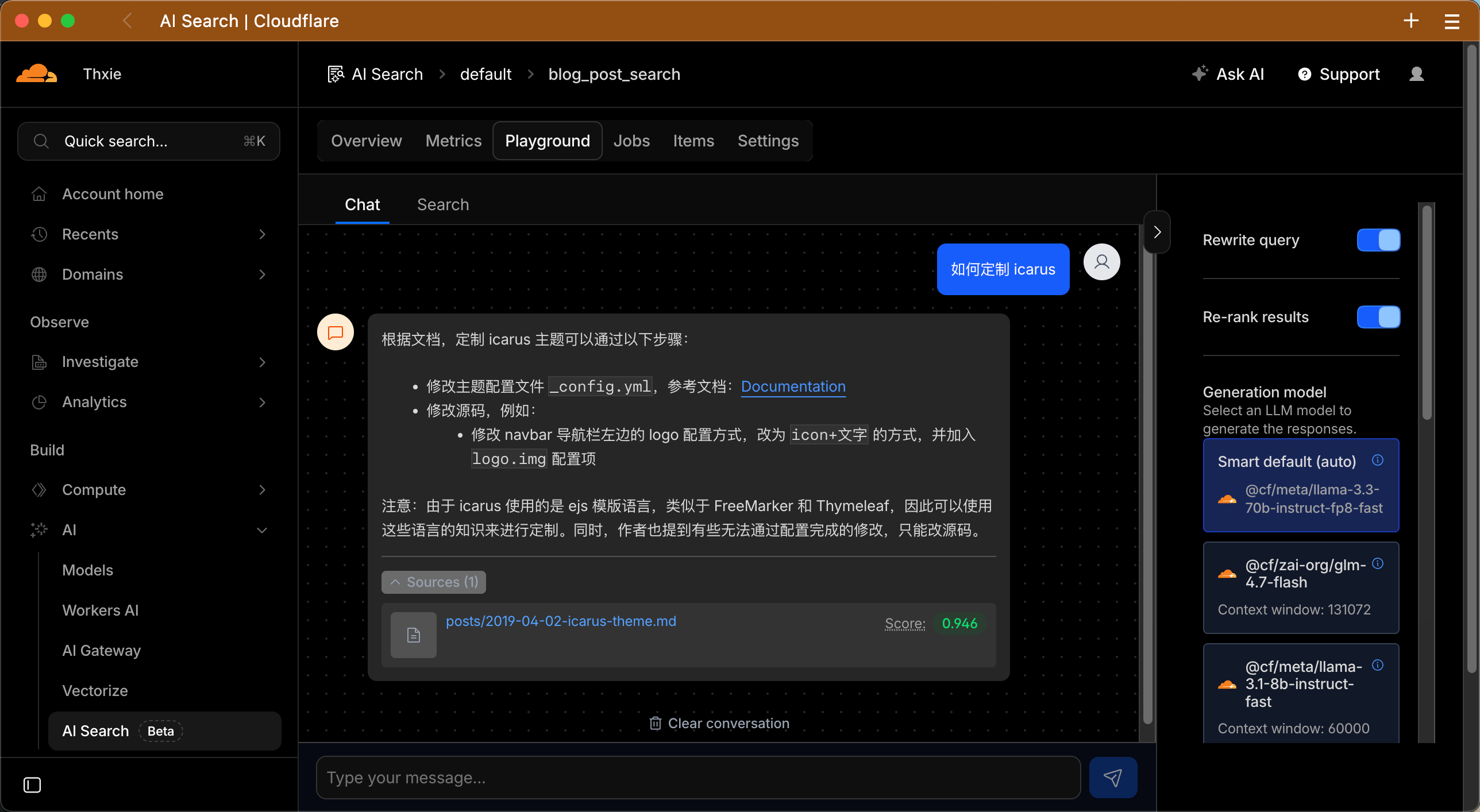Click the Clear conversation button
Screen dimensions: 1480x812
(x=719, y=722)
